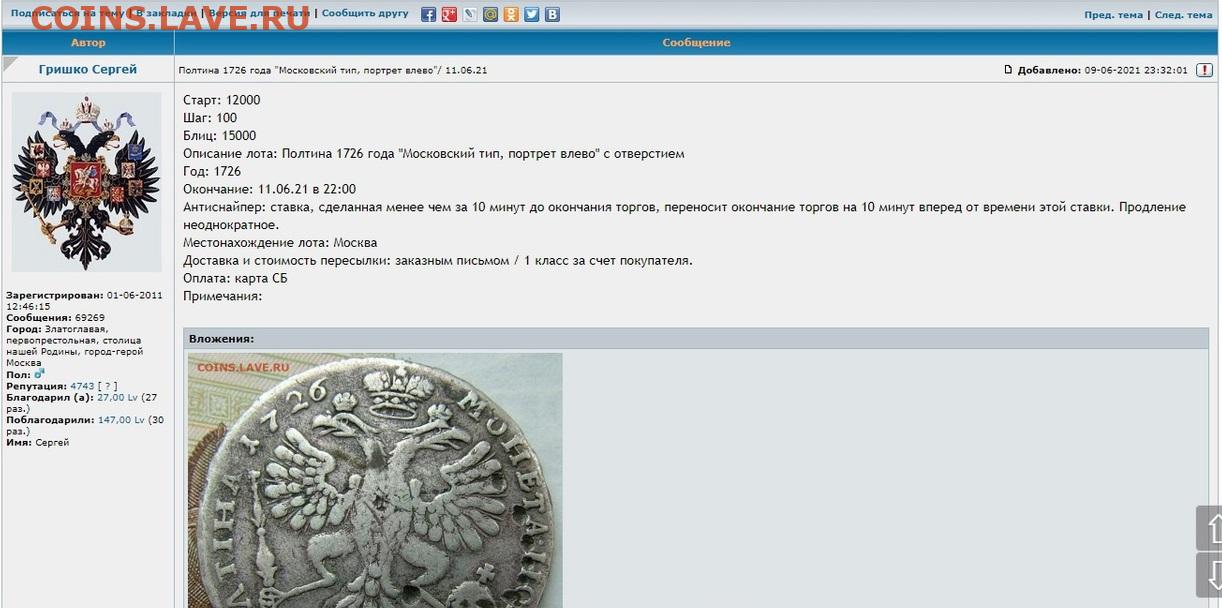This screenshot has width=1222, height=608.
Task: Open thanks received amount 147,00 Lv
Action: tap(121, 420)
